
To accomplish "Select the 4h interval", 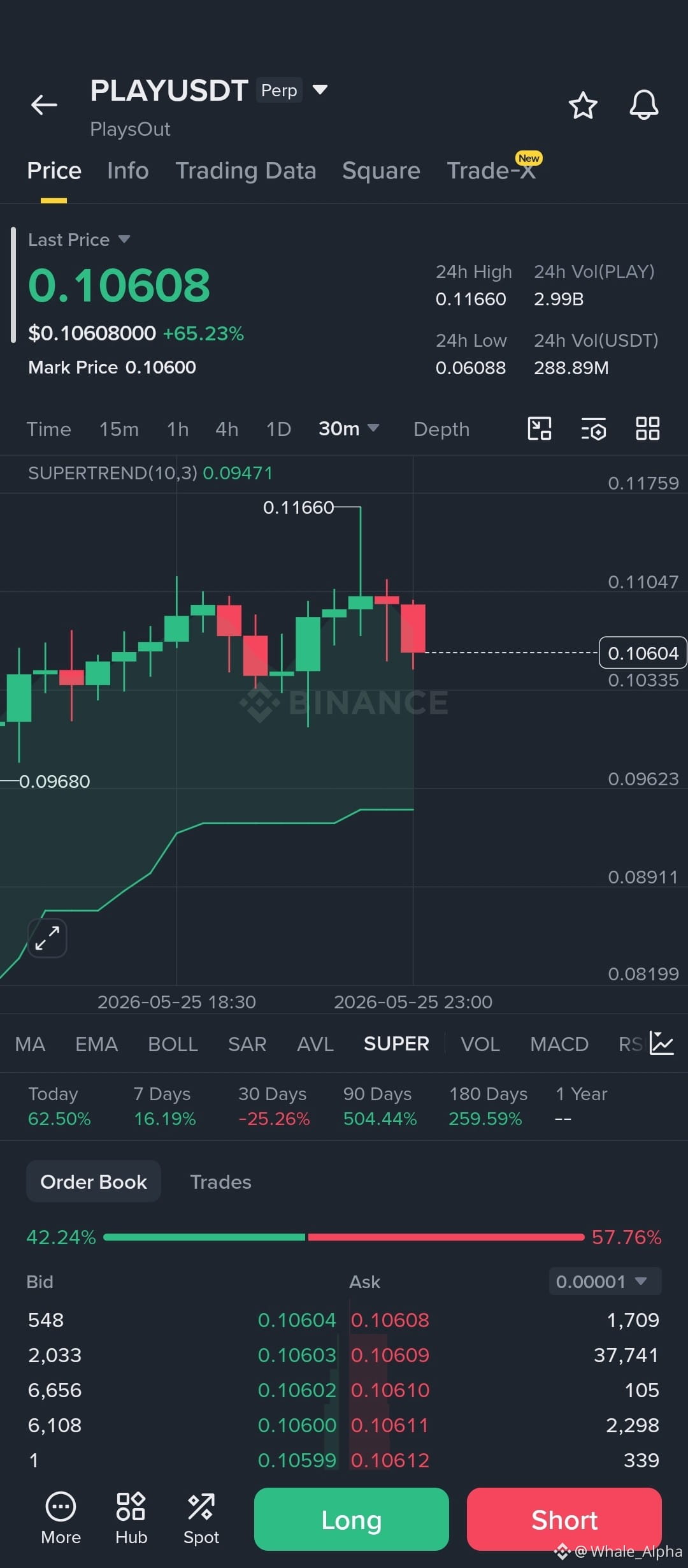I will 227,429.
